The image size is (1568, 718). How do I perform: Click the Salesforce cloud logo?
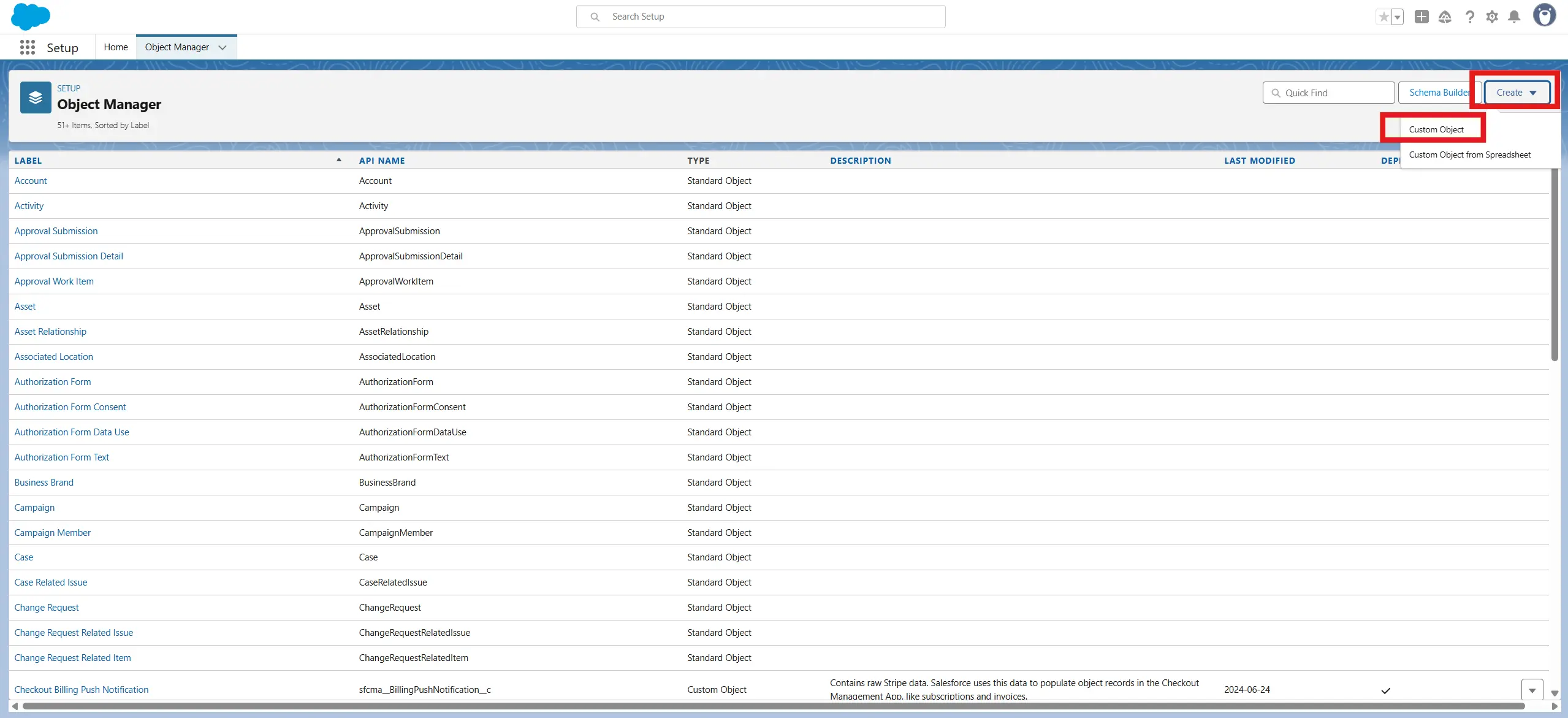[x=30, y=17]
